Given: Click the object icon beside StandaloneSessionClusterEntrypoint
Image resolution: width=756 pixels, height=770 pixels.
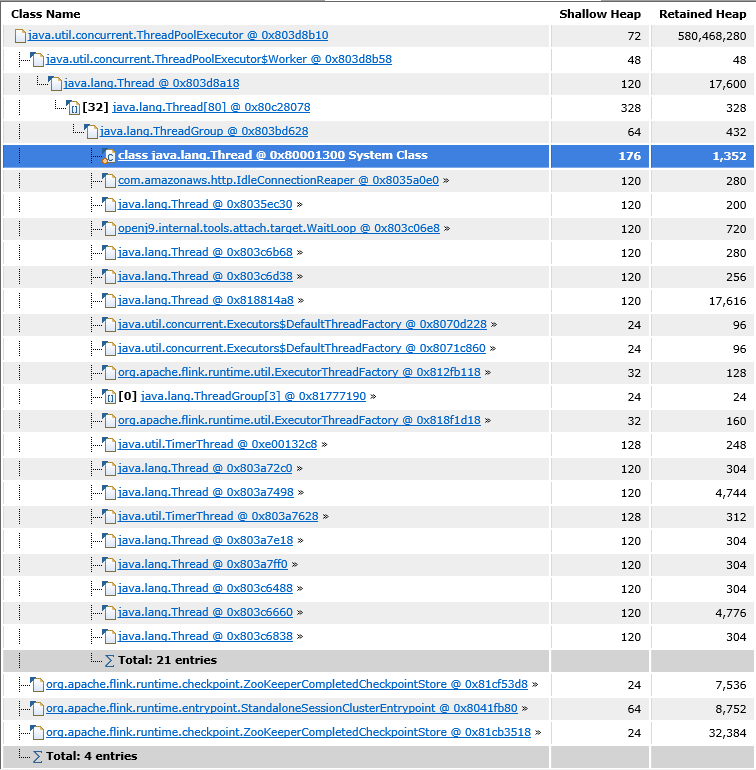Looking at the screenshot, I should (x=38, y=708).
